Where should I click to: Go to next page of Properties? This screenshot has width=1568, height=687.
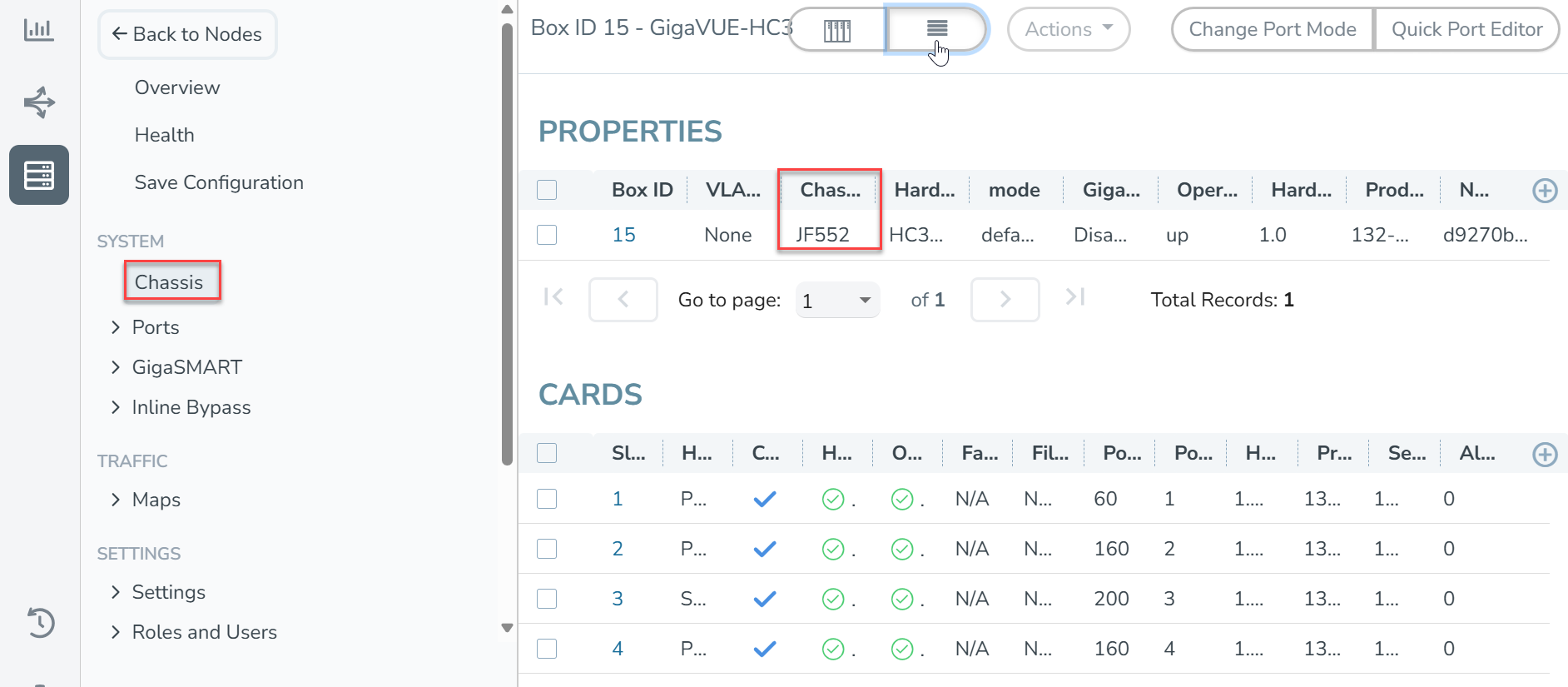coord(1005,299)
